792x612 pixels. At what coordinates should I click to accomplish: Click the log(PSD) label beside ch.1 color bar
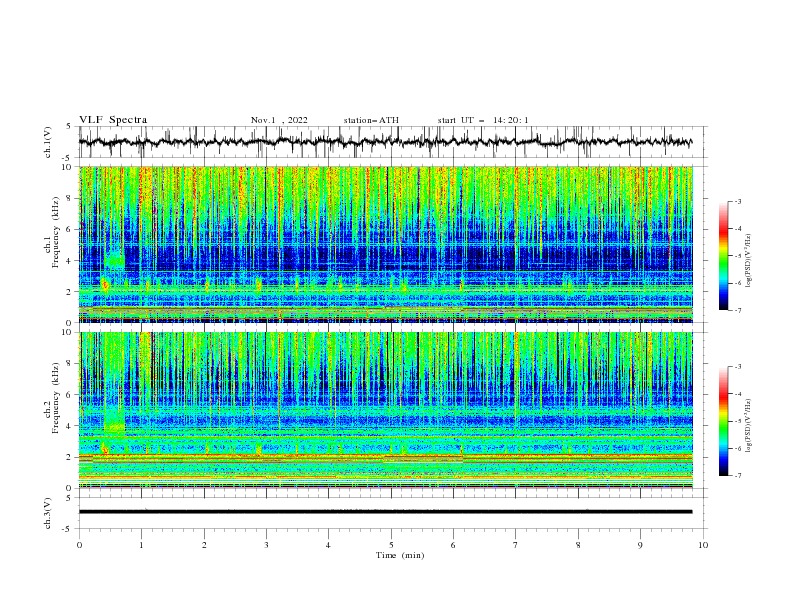tap(748, 261)
